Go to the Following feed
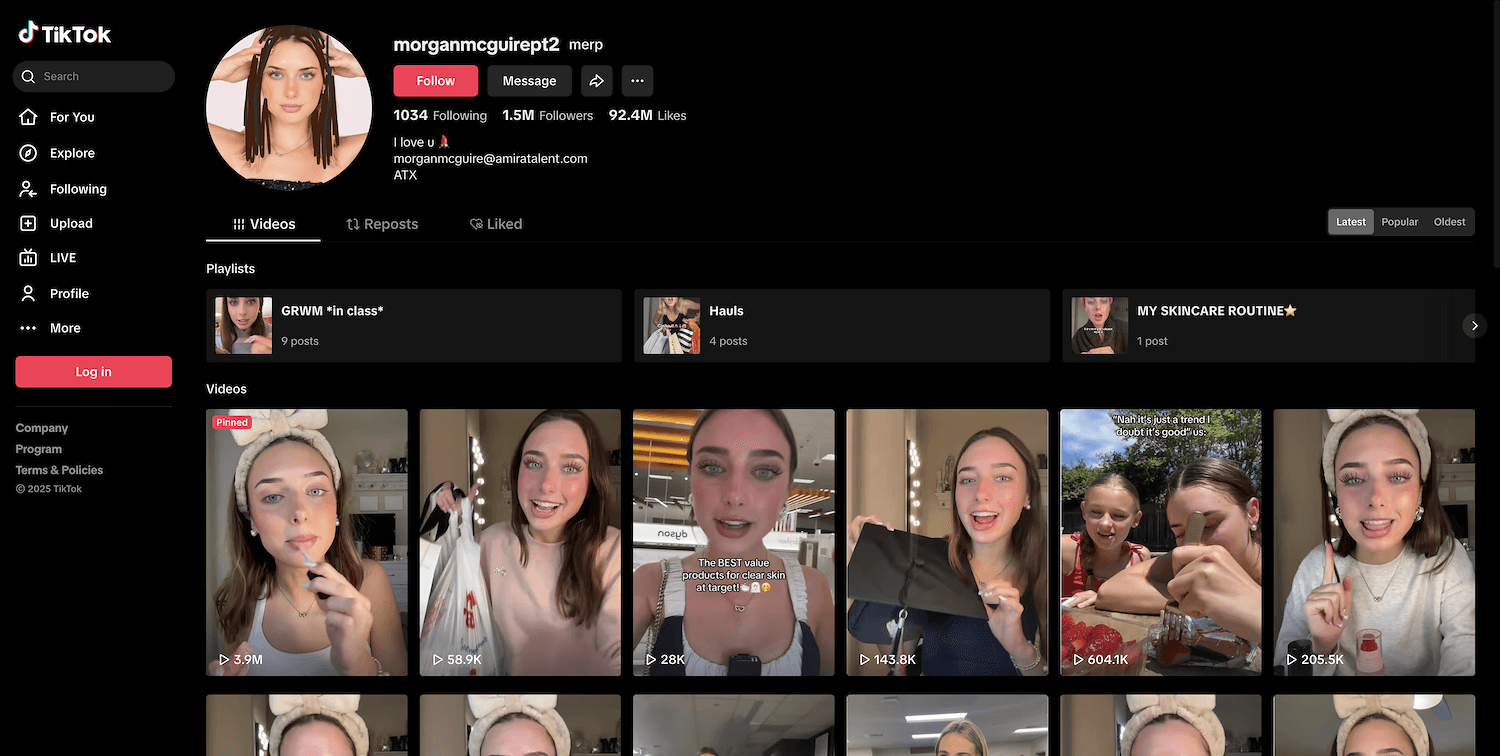1500x756 pixels. pos(77,189)
